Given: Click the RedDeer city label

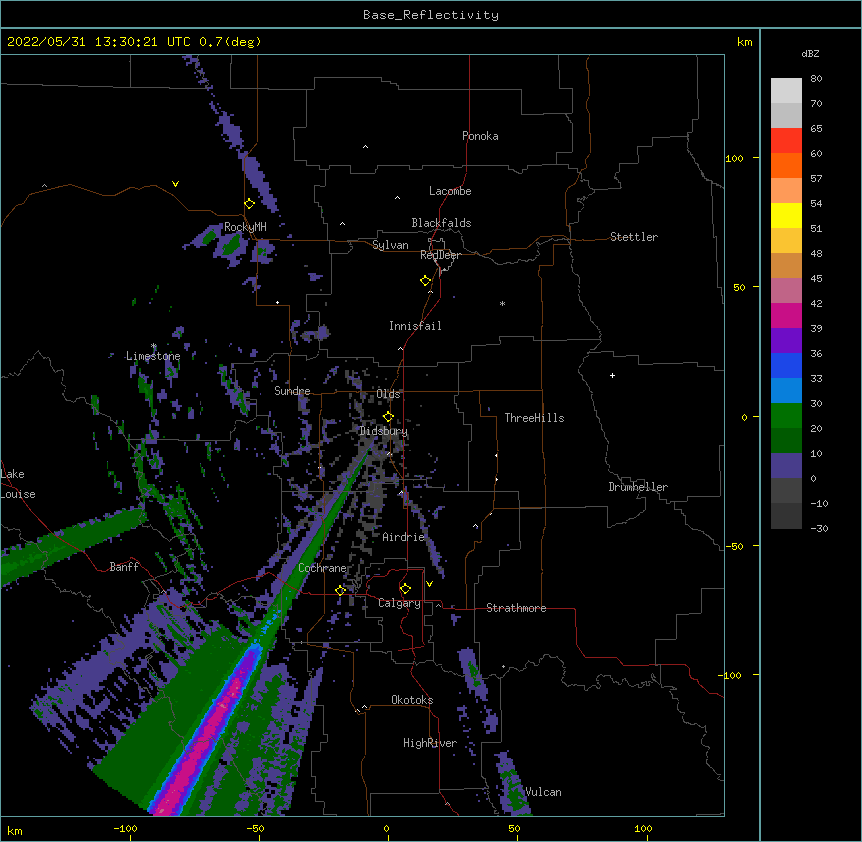Looking at the screenshot, I should point(440,255).
